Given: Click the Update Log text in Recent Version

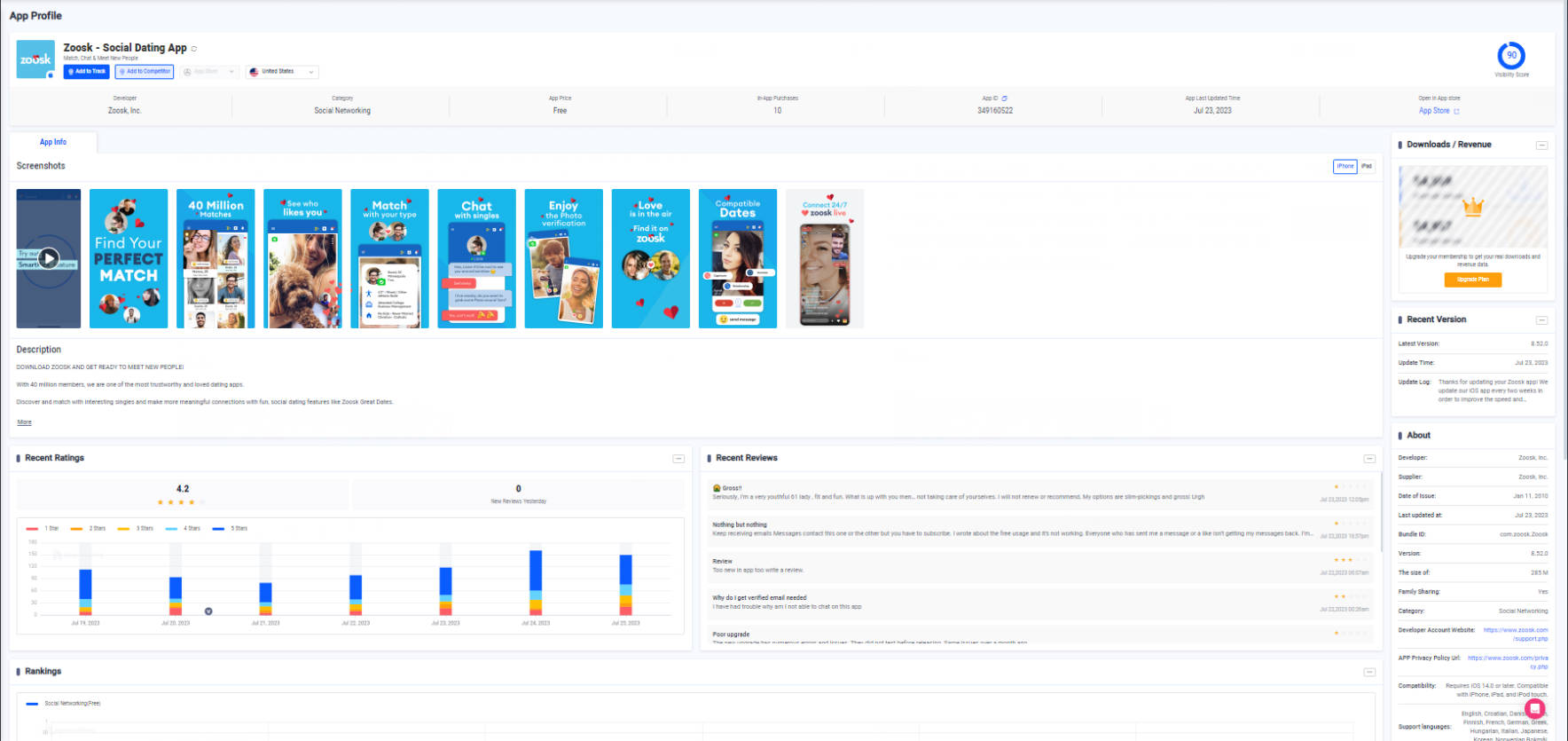Looking at the screenshot, I should (1493, 390).
